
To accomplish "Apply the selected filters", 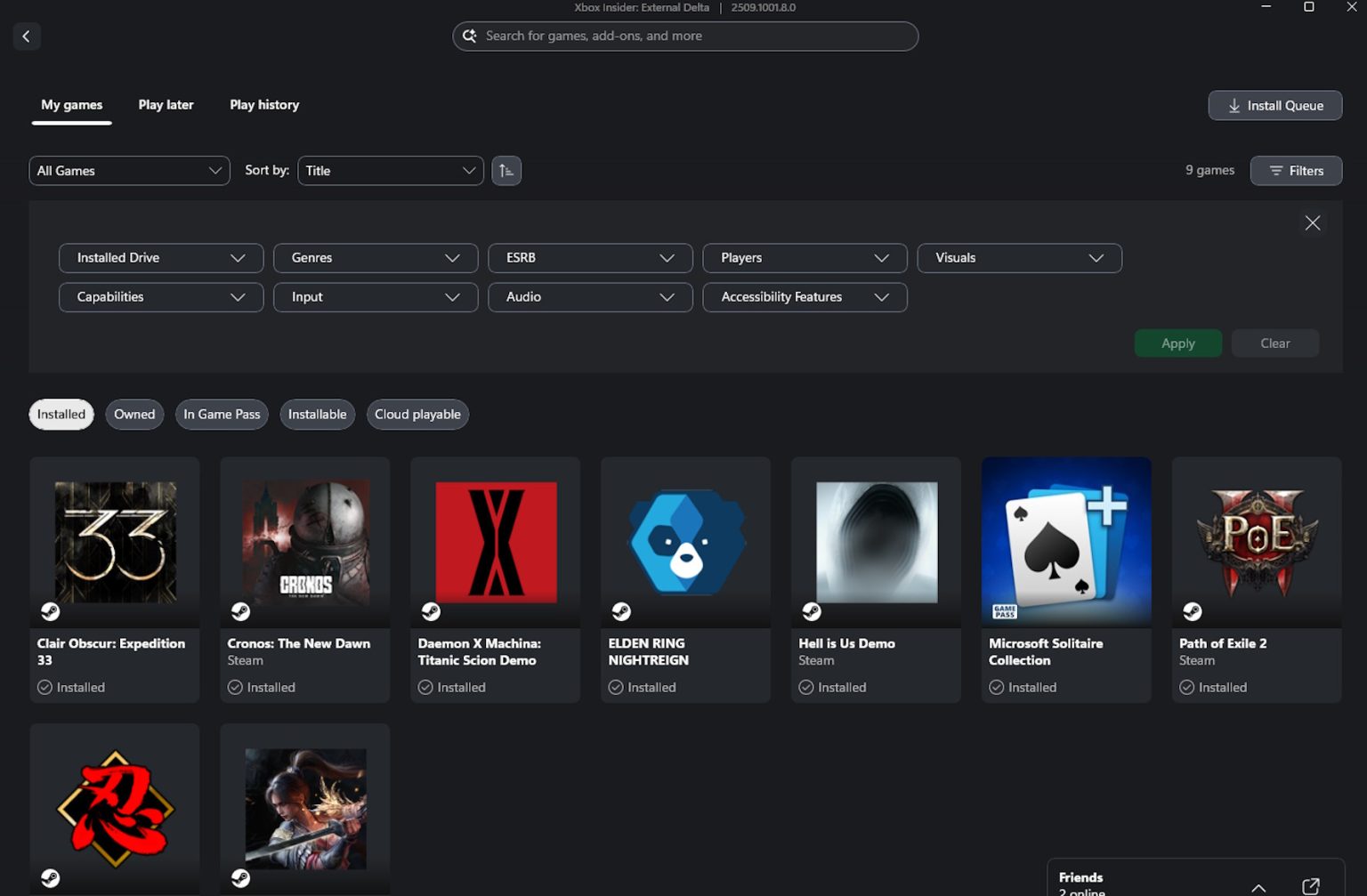I will (x=1177, y=343).
